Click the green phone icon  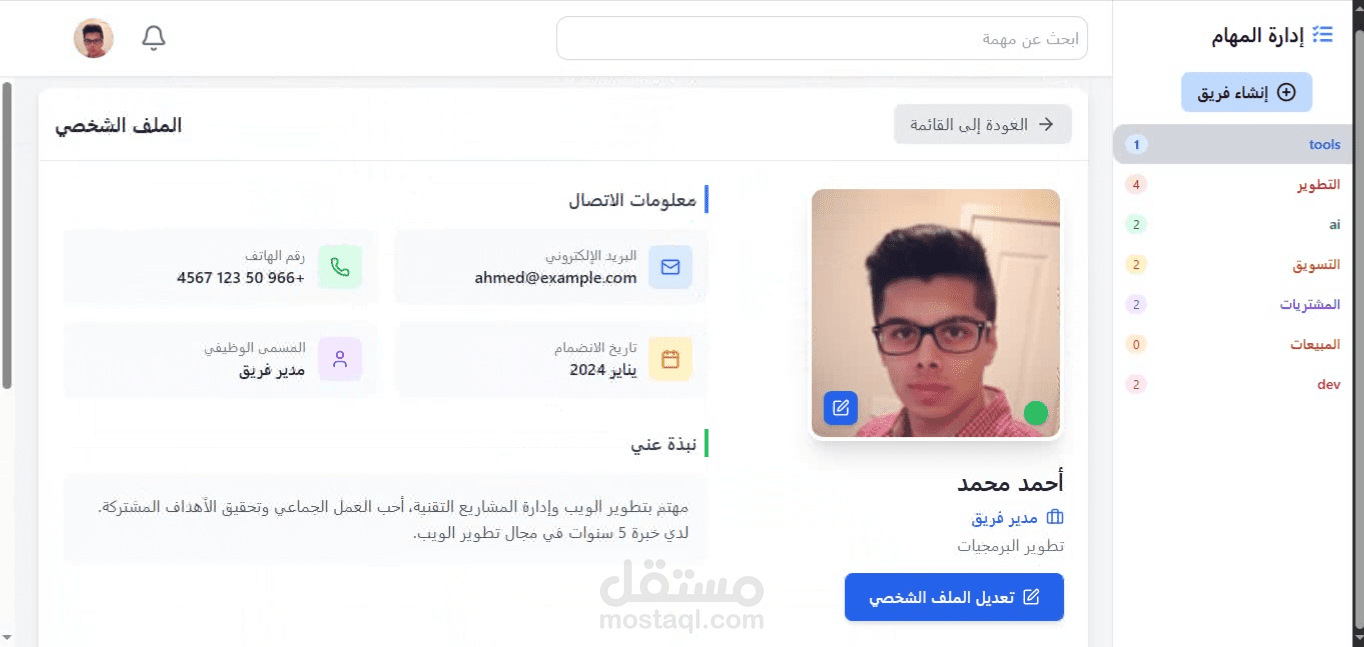tap(340, 267)
